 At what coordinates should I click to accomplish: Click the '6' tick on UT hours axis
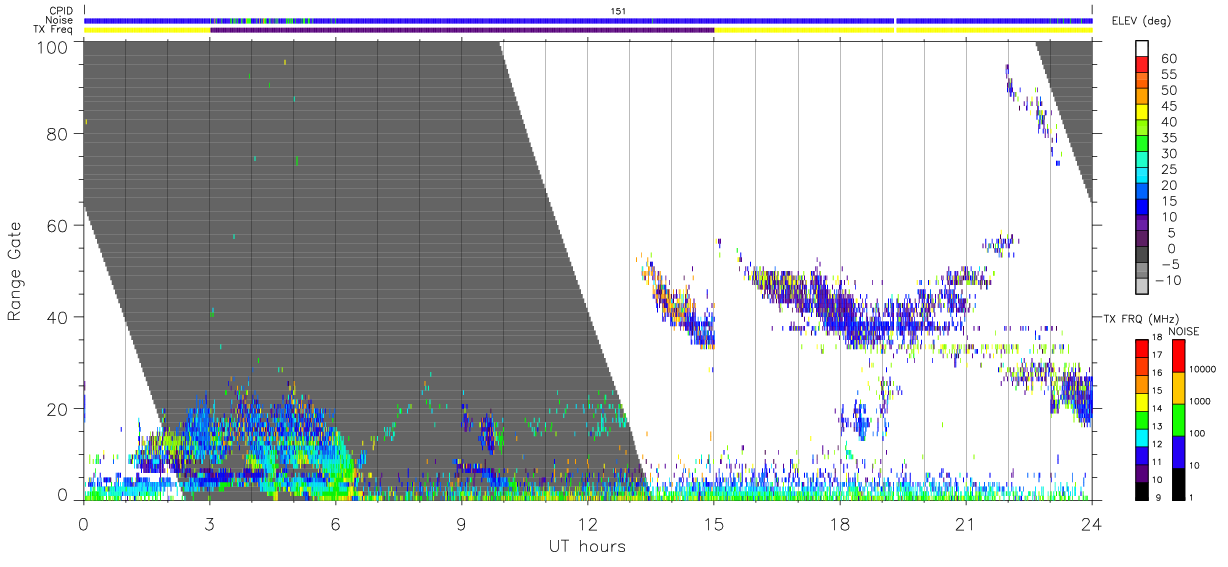(x=335, y=523)
